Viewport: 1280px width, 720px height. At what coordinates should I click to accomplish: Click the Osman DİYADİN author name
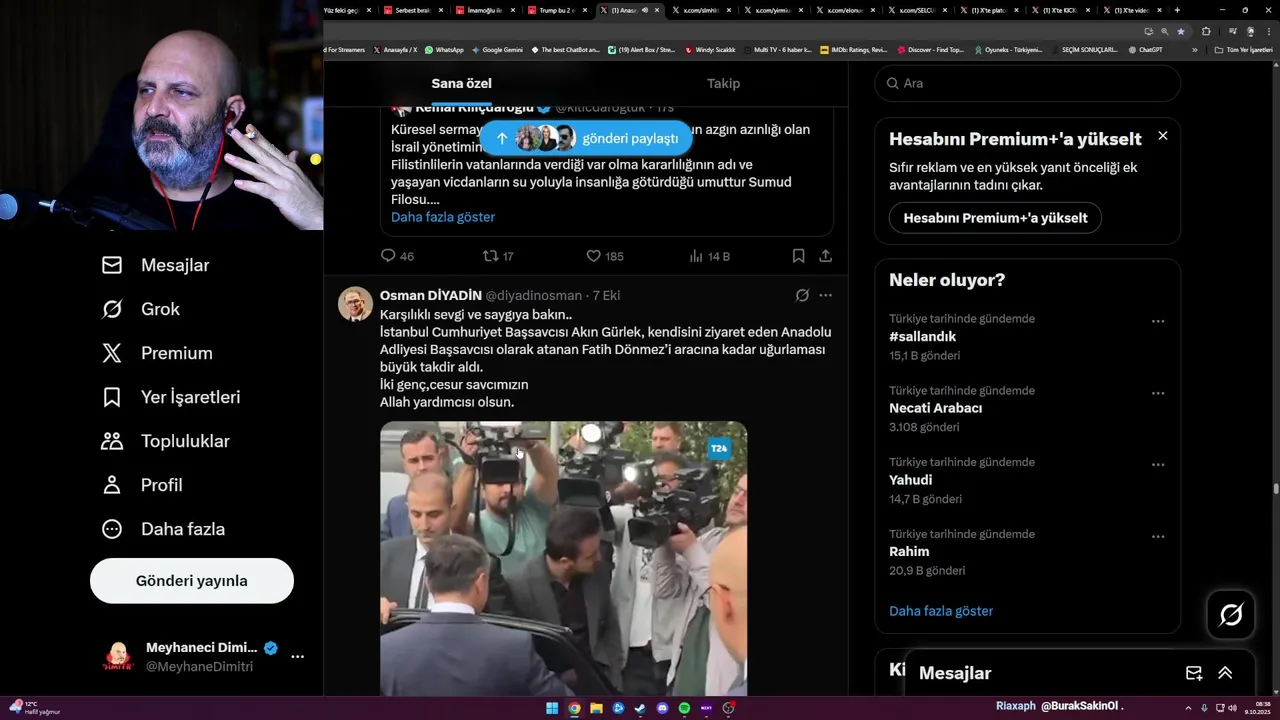[x=431, y=295]
